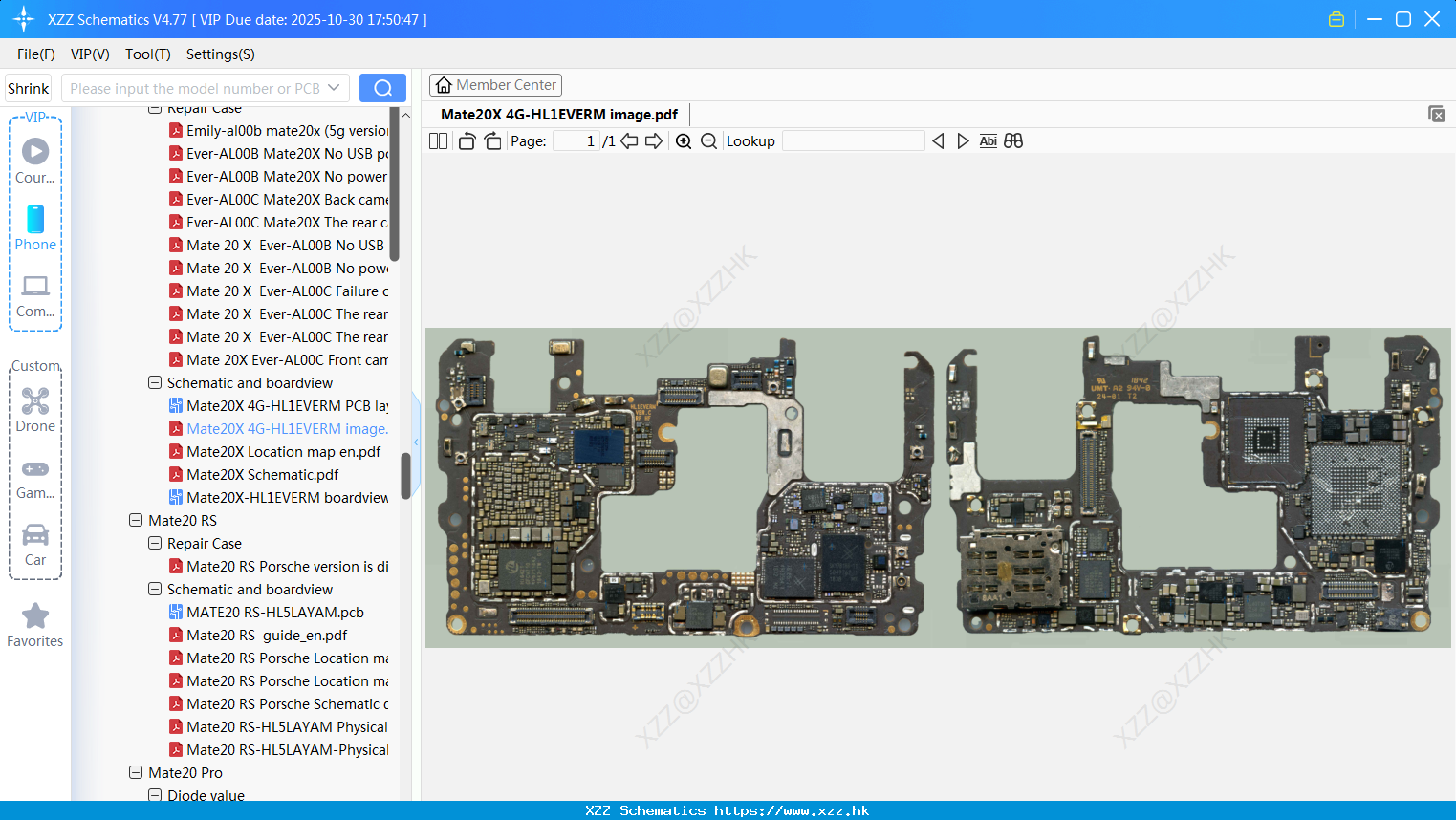Screen dimensions: 1456x820
Task: Select the Mate20X 4G-HL1EVERM image.pdf tab
Action: point(559,114)
